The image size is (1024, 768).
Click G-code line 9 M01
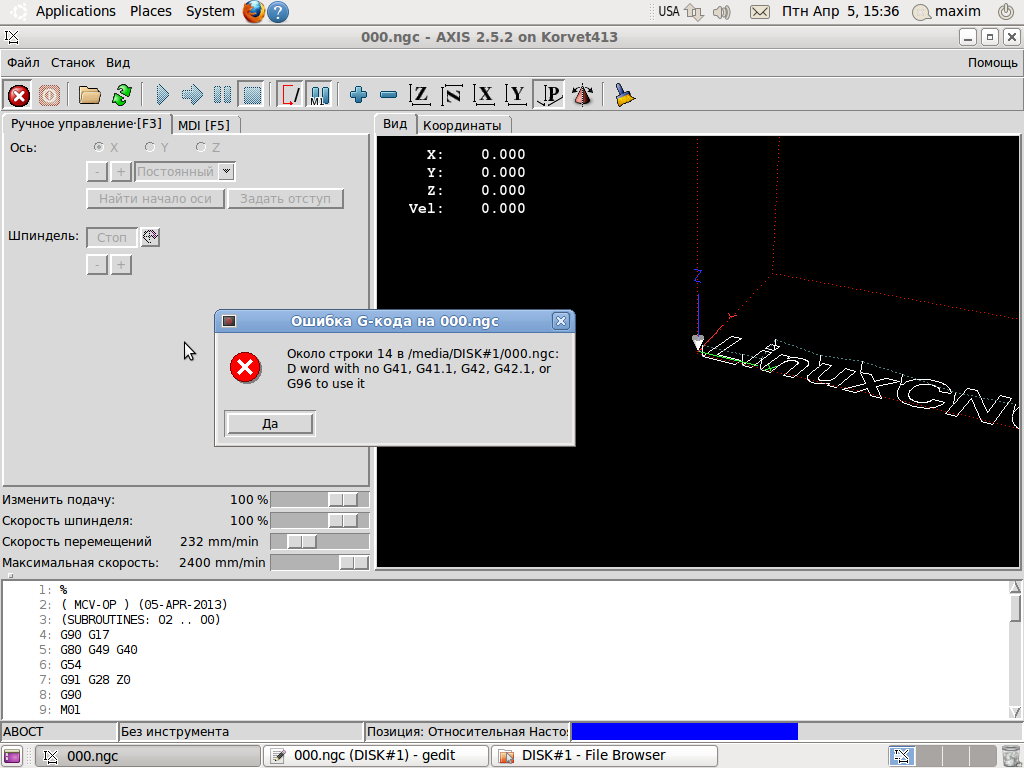(70, 710)
